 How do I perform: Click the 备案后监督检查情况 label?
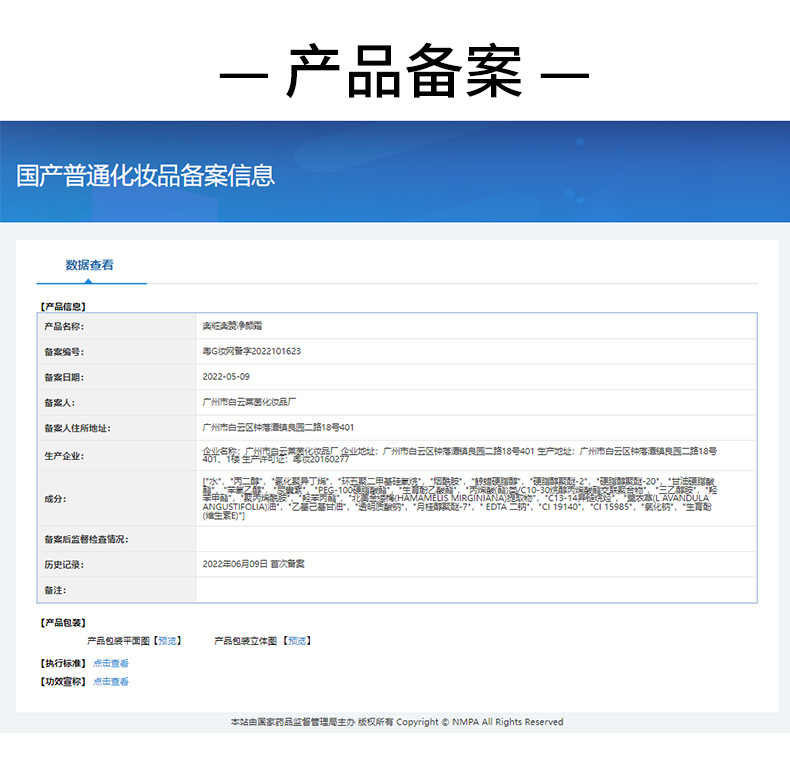86,539
